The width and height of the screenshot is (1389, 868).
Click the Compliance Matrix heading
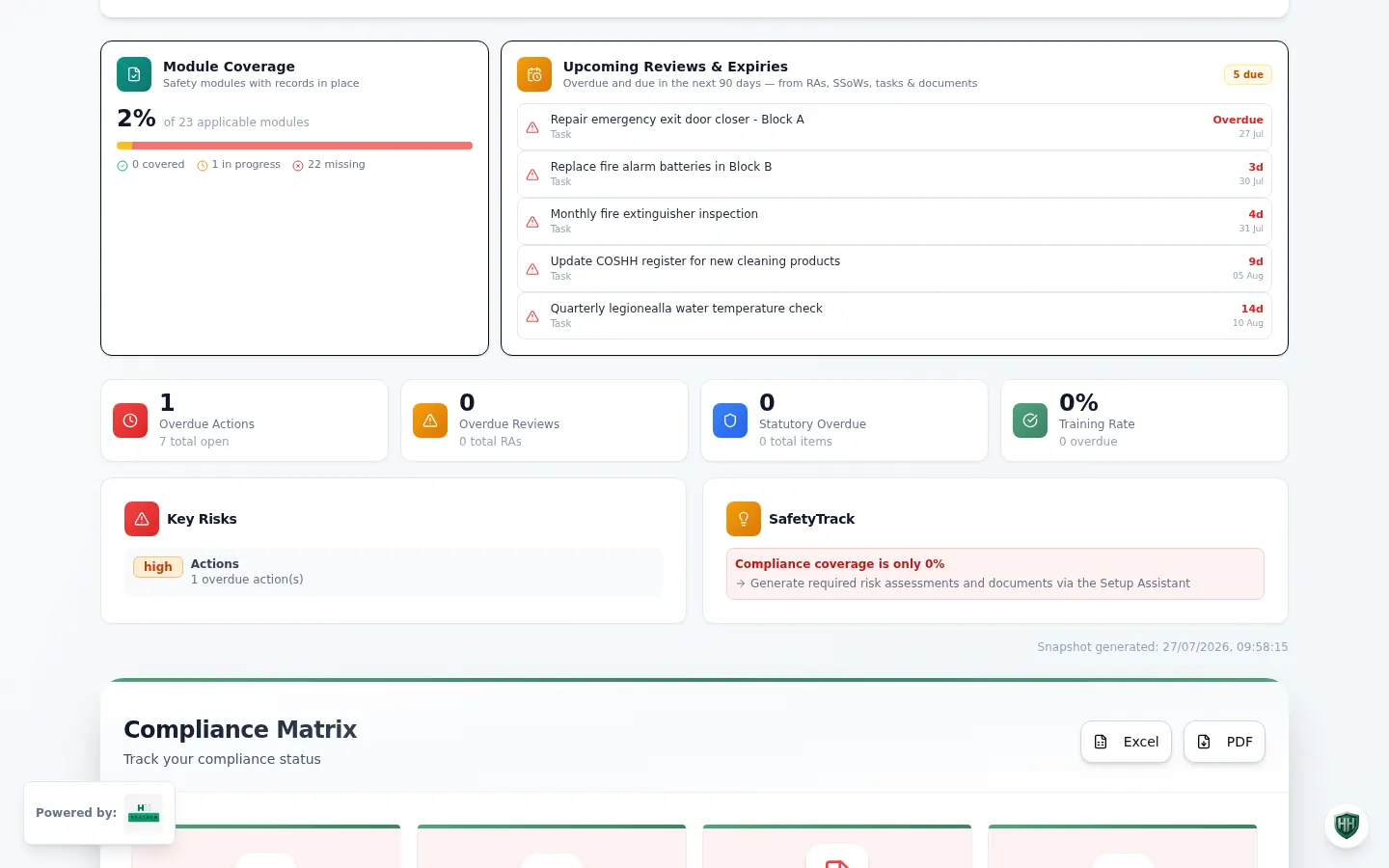tap(240, 729)
